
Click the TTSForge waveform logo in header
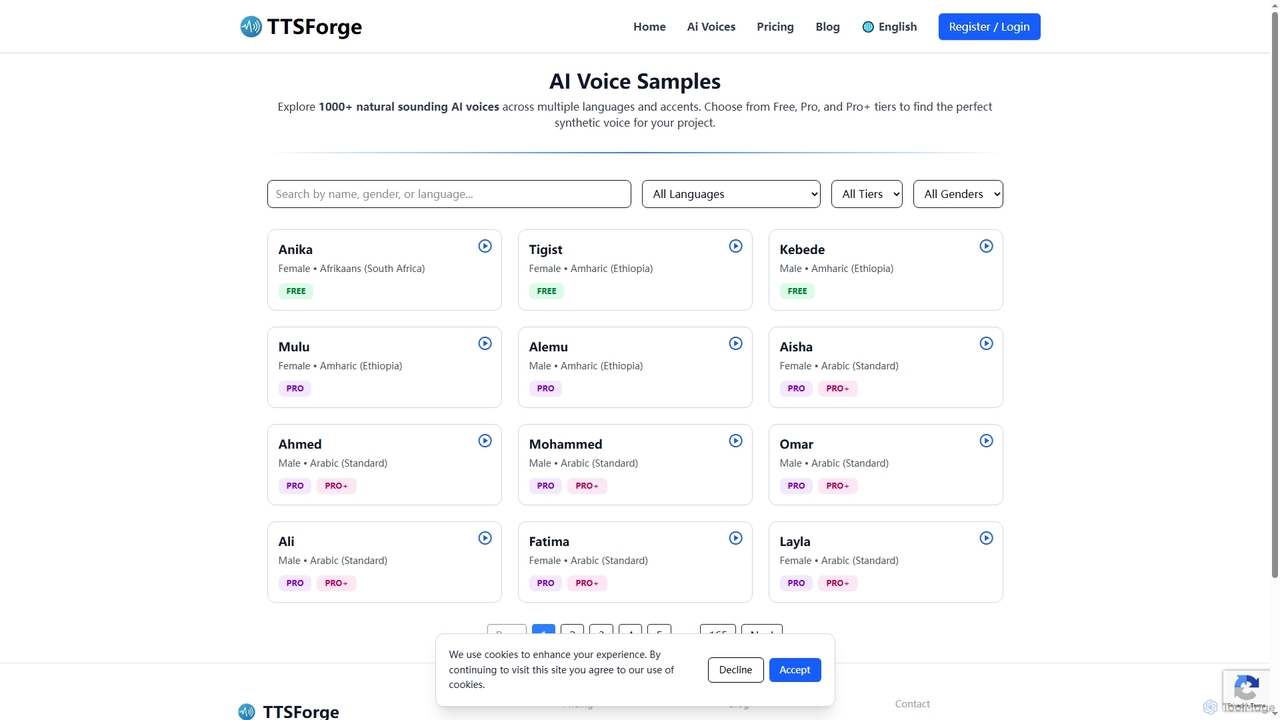251,27
